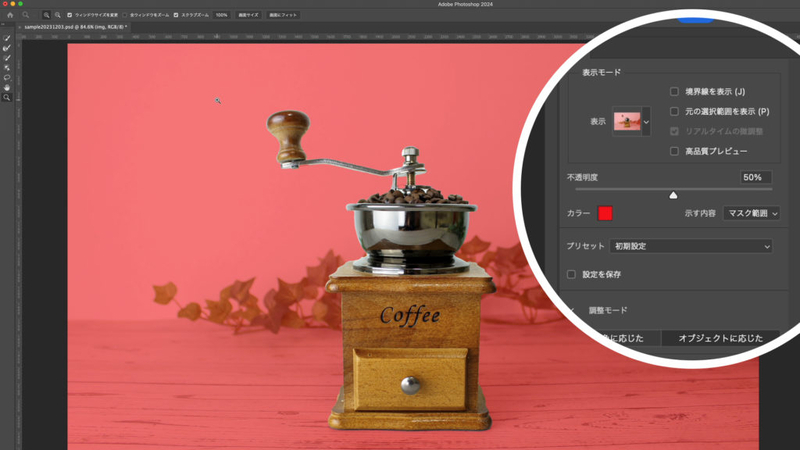Image resolution: width=800 pixels, height=450 pixels.
Task: Toggle リアルタイムの微調整 checkbox
Action: (x=674, y=131)
